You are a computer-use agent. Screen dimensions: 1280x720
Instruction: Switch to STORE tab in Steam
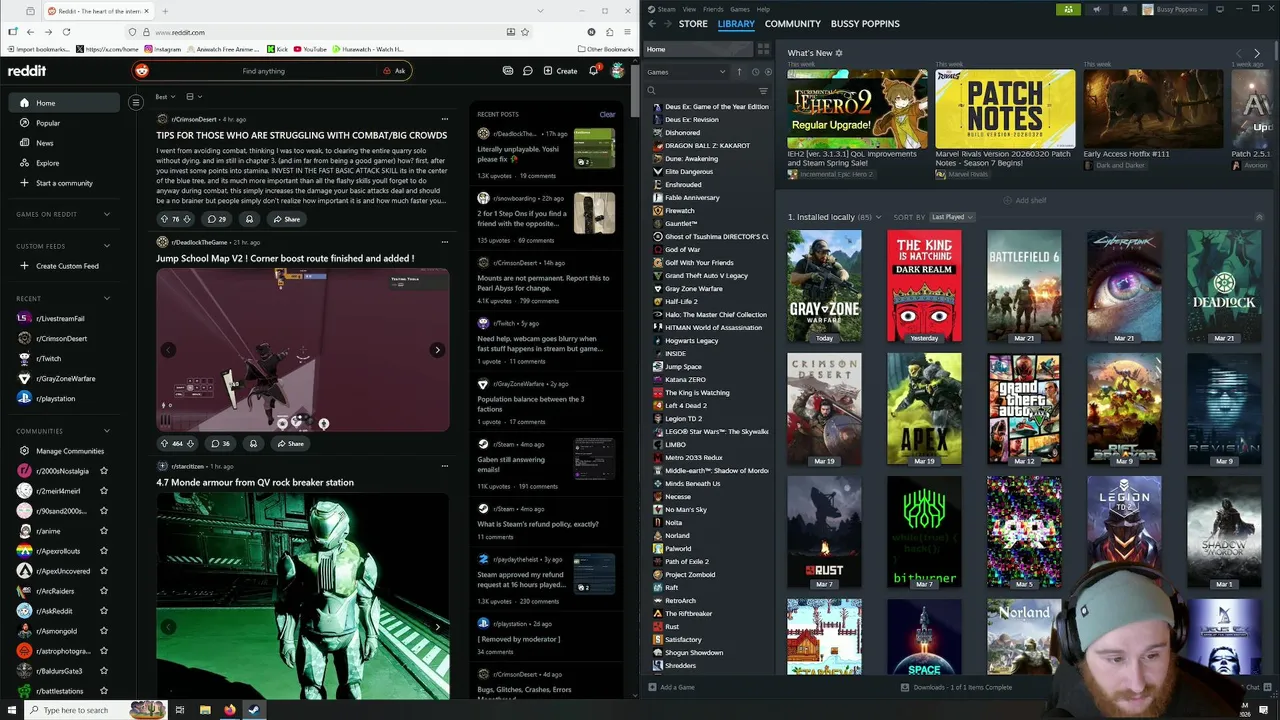[693, 24]
